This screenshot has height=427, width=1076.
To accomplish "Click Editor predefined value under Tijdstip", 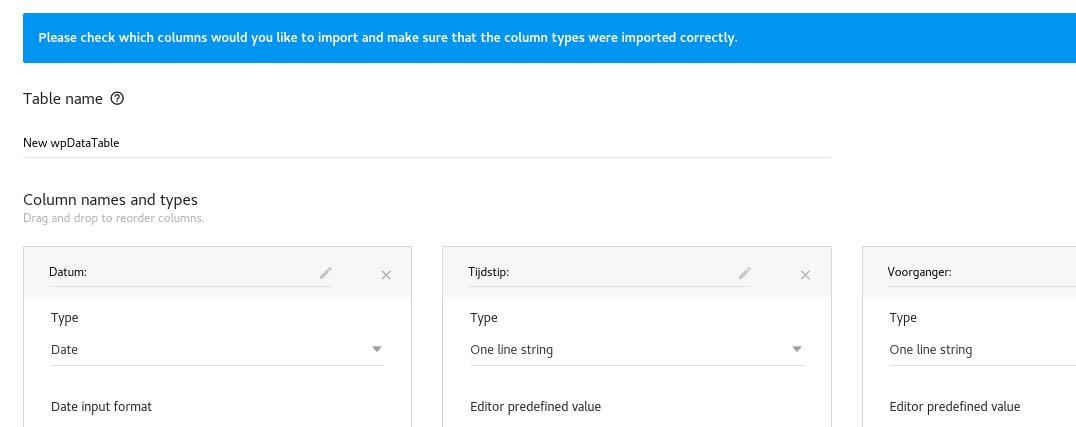I will pos(535,406).
